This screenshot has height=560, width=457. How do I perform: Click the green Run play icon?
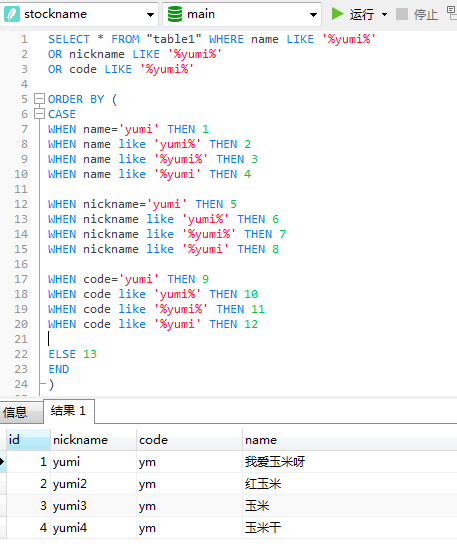point(337,14)
